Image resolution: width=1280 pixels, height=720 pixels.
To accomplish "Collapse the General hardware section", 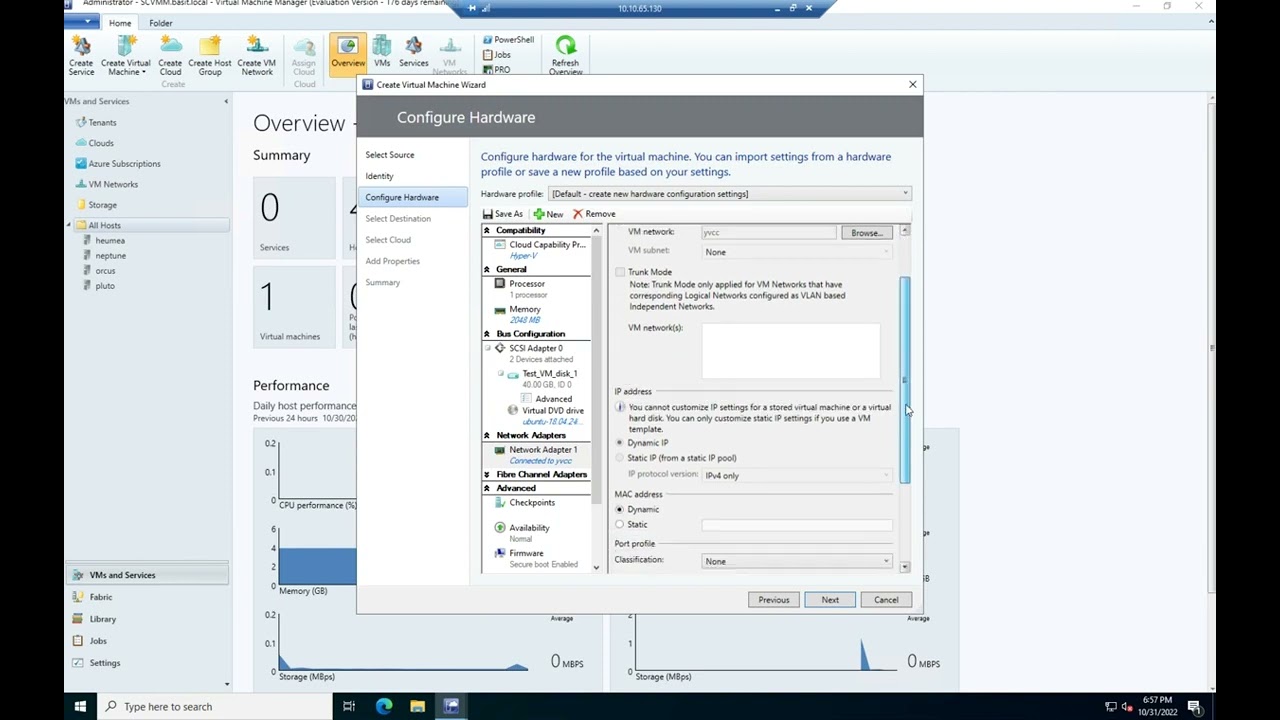I will click(x=487, y=270).
